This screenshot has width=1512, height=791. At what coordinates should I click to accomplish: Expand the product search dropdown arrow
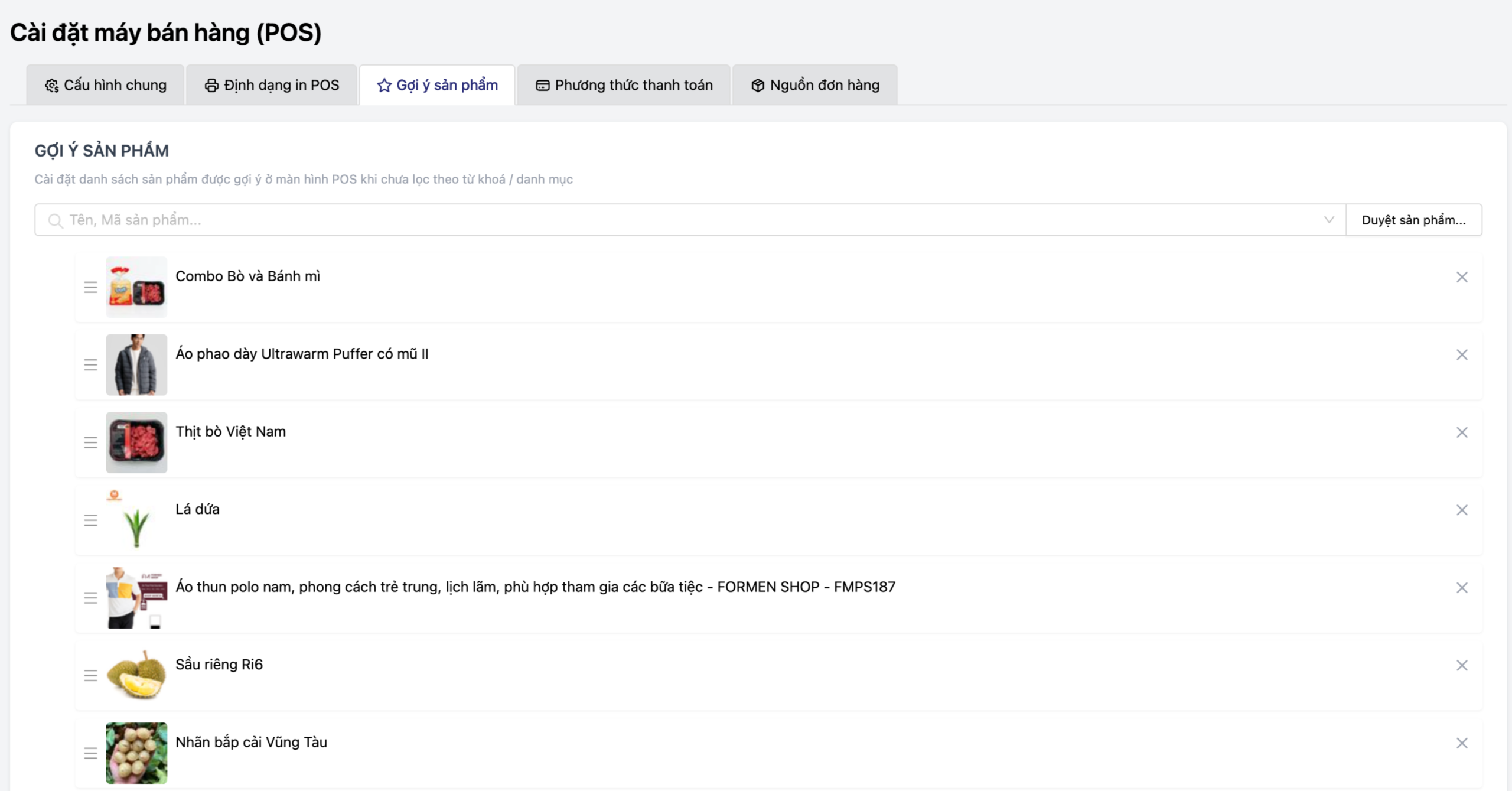(x=1328, y=220)
